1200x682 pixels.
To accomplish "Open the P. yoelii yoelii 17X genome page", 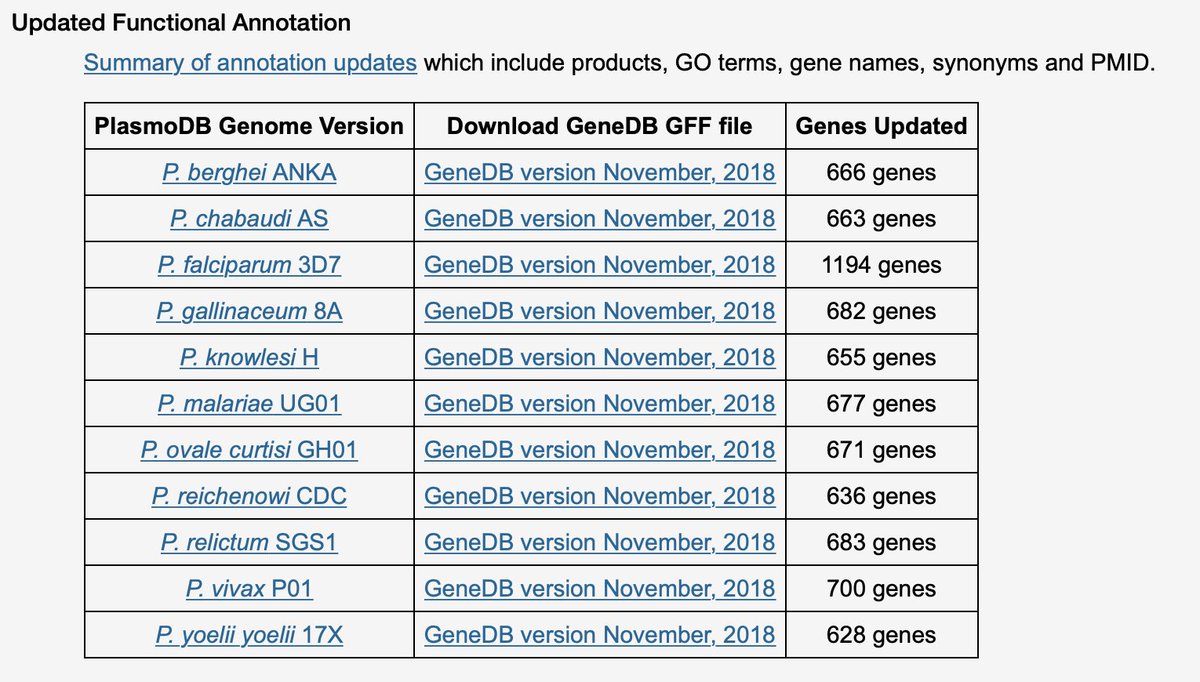I will pos(249,634).
